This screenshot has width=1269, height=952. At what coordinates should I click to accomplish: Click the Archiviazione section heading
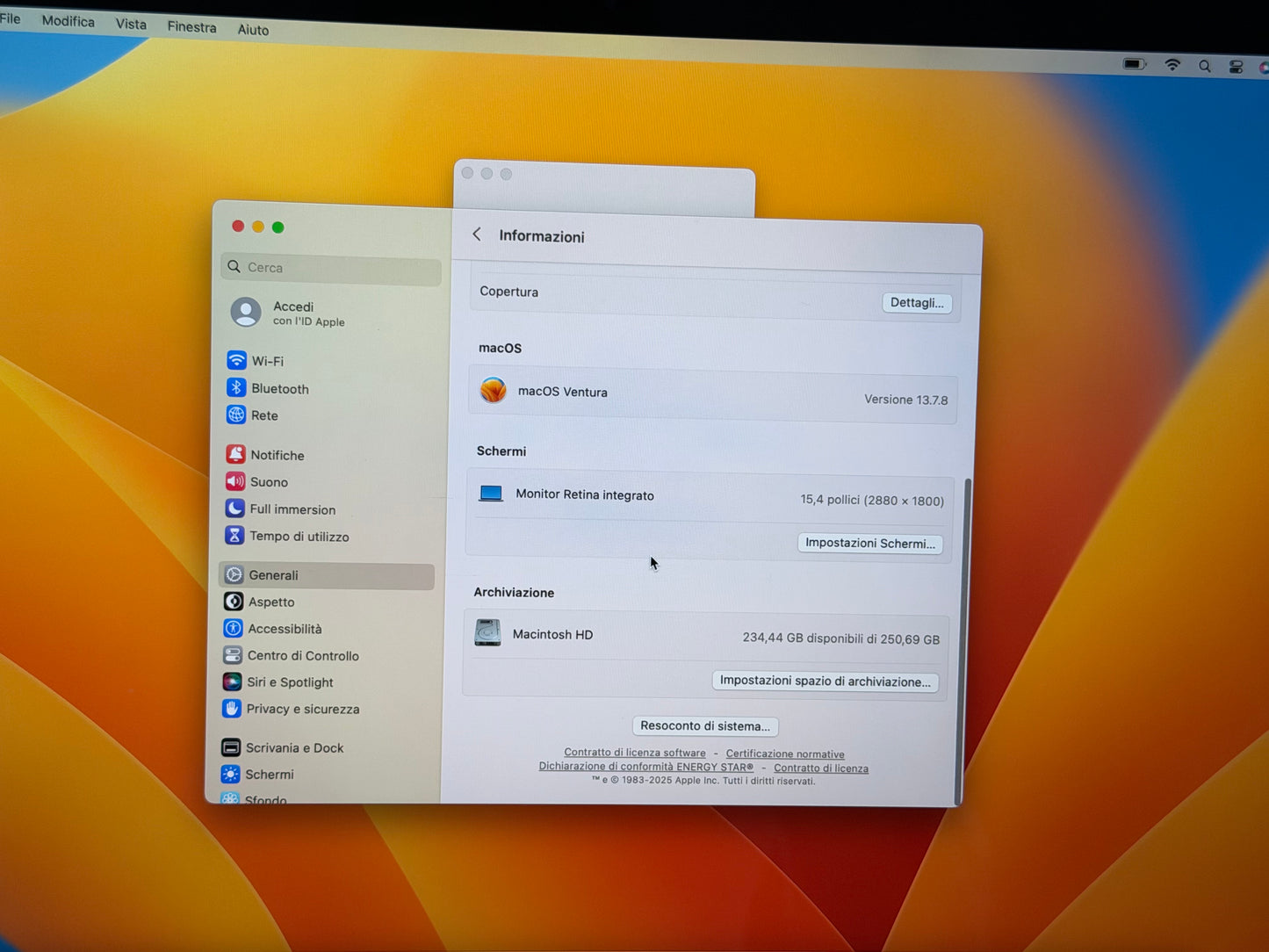(x=514, y=592)
